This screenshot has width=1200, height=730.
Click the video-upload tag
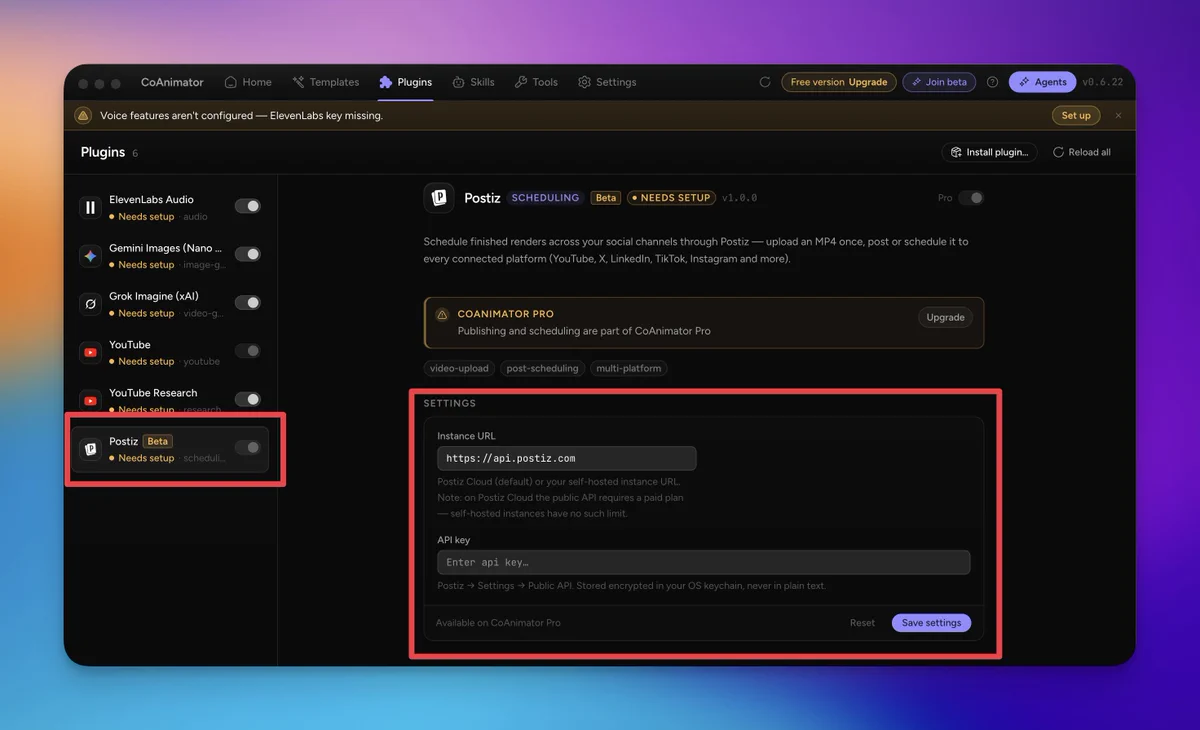(459, 368)
